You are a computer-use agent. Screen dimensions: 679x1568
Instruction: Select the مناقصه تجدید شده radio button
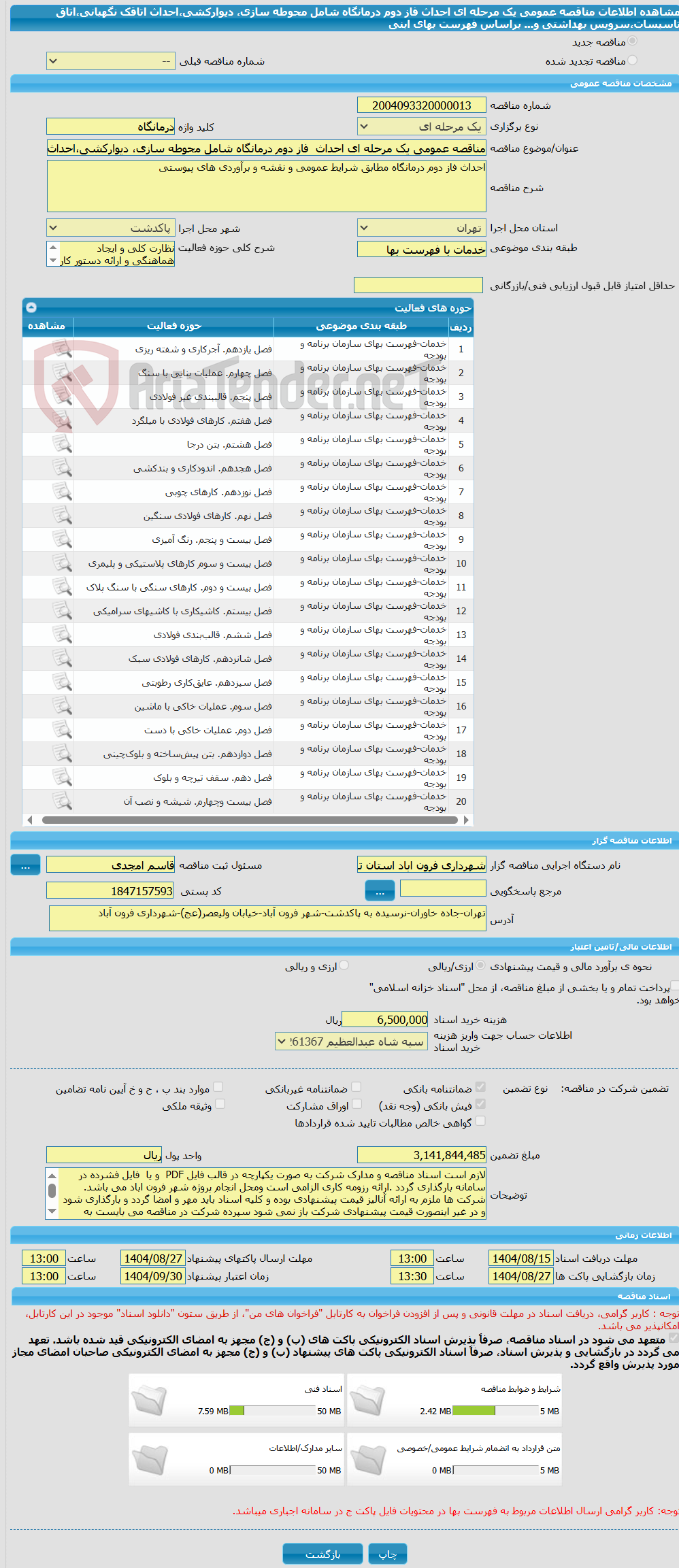pyautogui.click(x=633, y=61)
